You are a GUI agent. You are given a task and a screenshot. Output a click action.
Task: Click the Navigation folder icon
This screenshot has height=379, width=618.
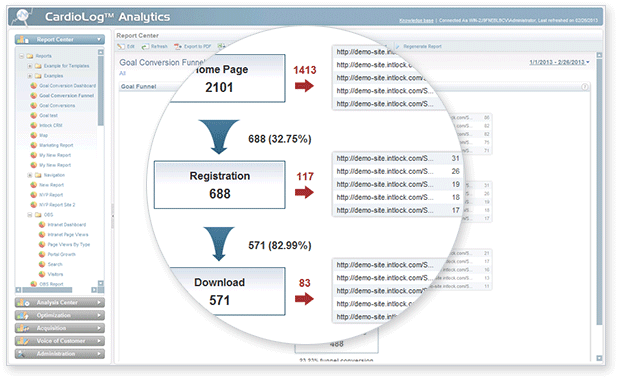[x=38, y=175]
